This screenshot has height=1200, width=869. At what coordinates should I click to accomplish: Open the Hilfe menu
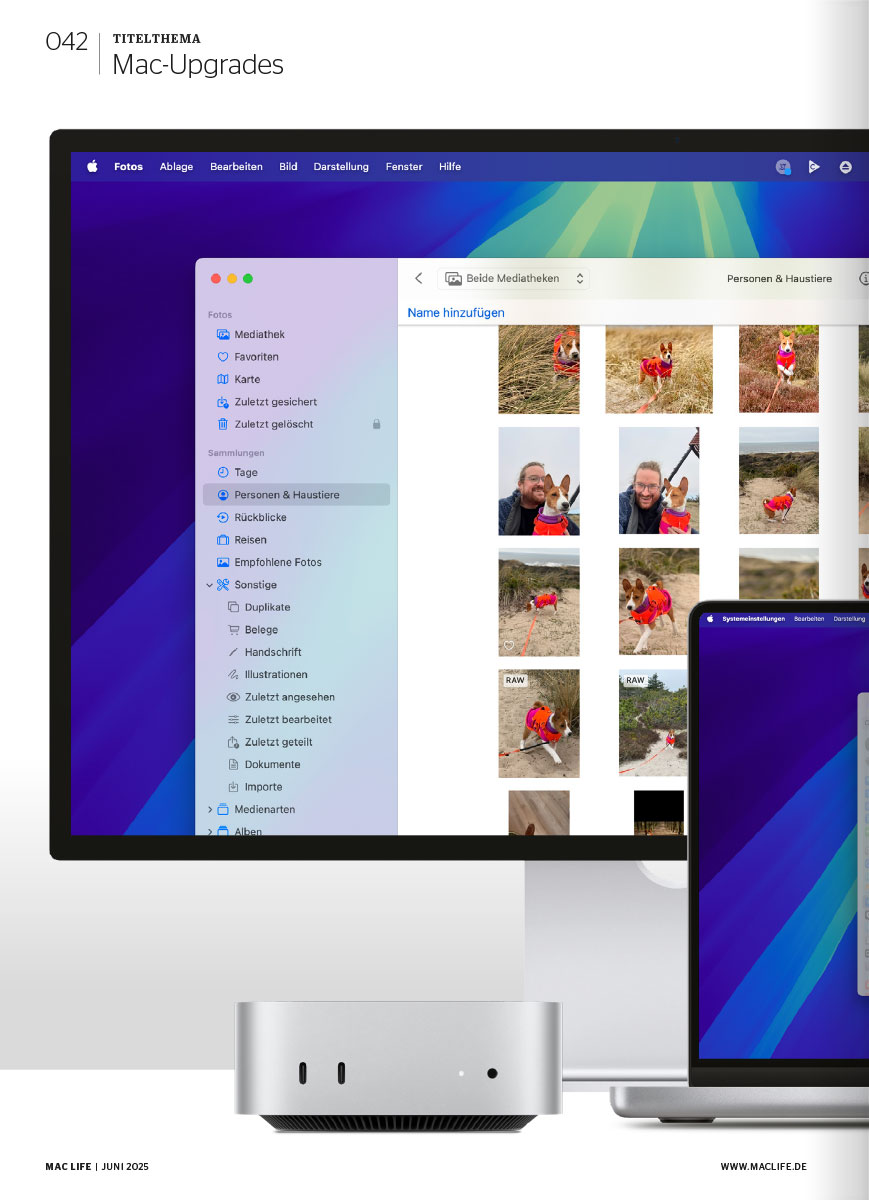click(450, 167)
